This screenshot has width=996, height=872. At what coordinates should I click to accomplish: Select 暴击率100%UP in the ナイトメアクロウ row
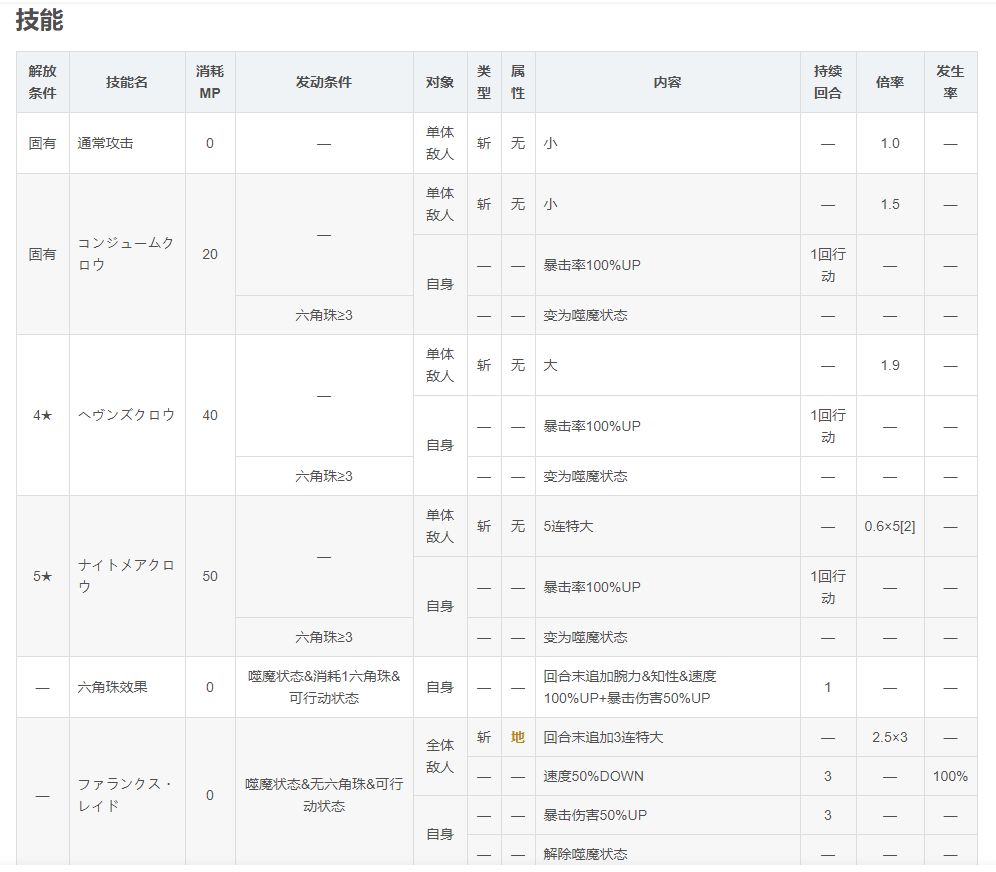pyautogui.click(x=592, y=587)
